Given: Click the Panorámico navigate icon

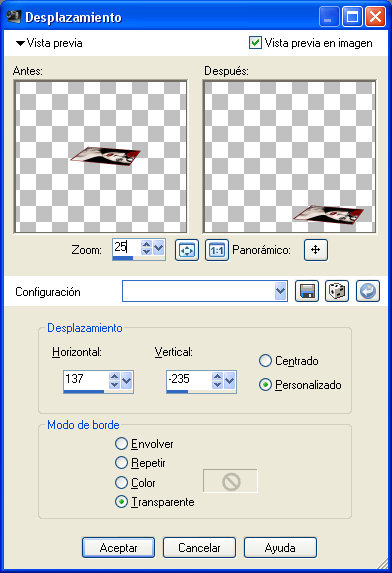Looking at the screenshot, I should pos(316,250).
